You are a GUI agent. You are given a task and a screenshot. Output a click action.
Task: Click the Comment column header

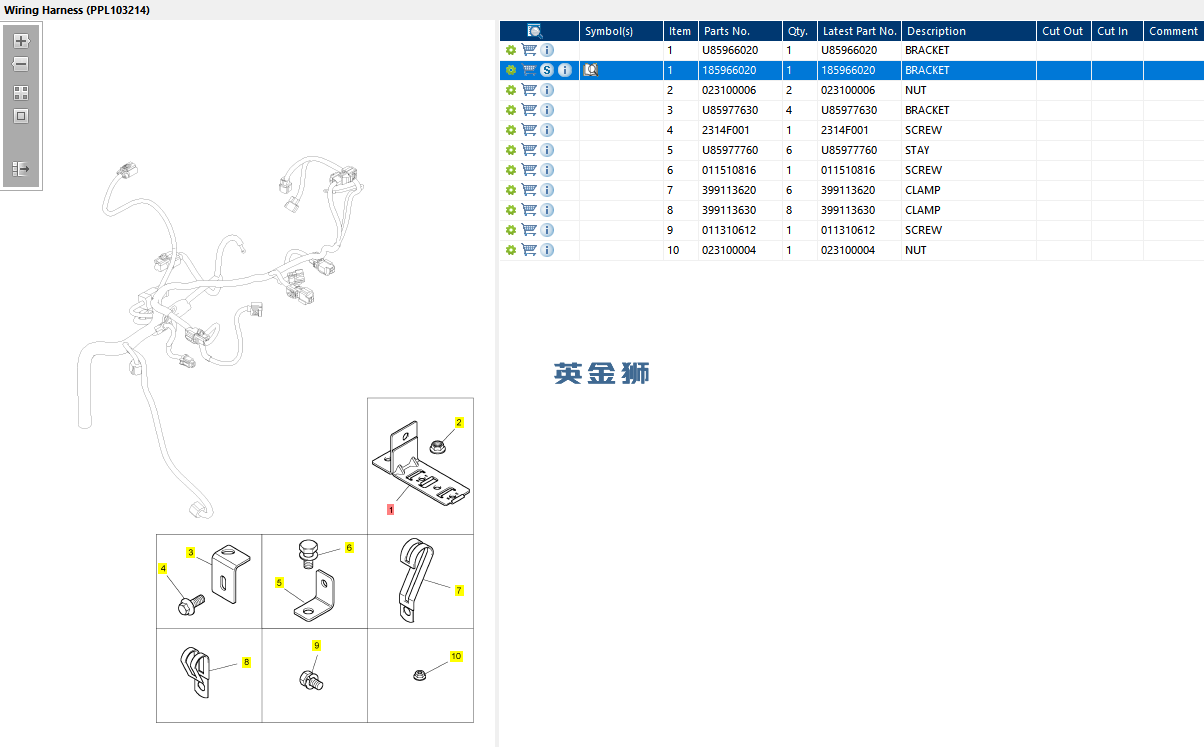click(x=1173, y=31)
